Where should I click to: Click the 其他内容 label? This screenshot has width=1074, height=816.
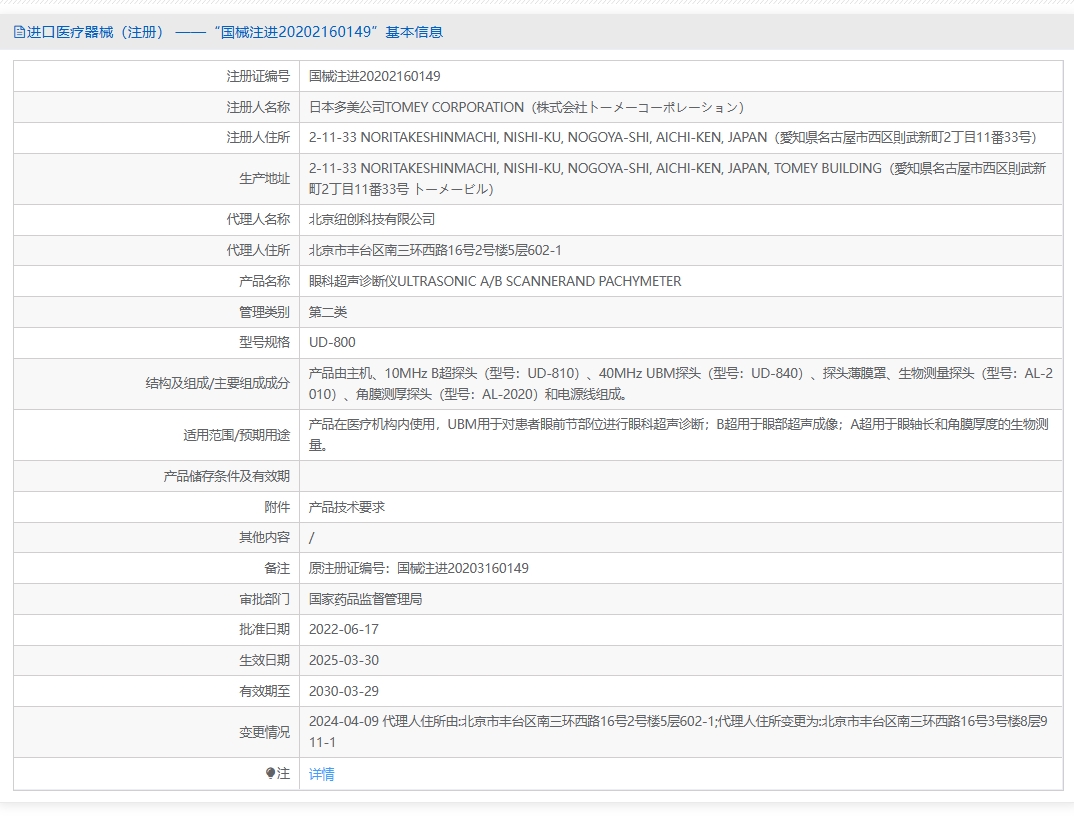pyautogui.click(x=264, y=538)
